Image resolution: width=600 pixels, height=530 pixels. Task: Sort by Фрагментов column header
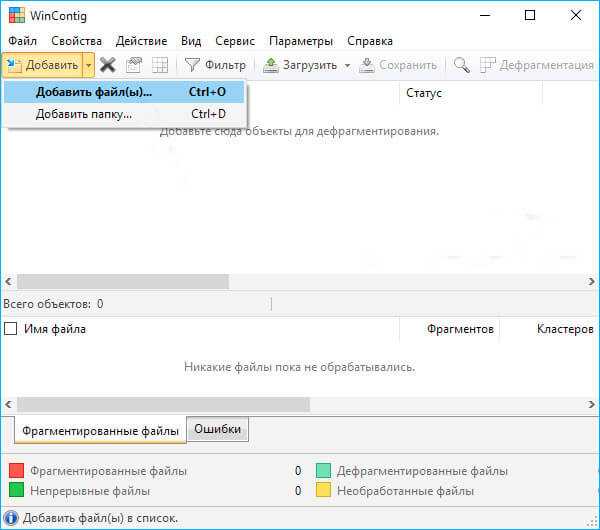tap(460, 329)
